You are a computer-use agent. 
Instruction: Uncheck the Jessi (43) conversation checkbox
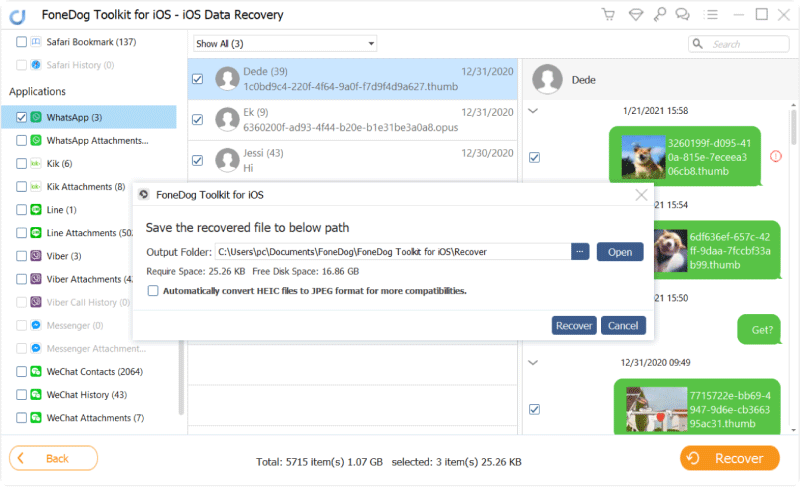click(x=197, y=161)
